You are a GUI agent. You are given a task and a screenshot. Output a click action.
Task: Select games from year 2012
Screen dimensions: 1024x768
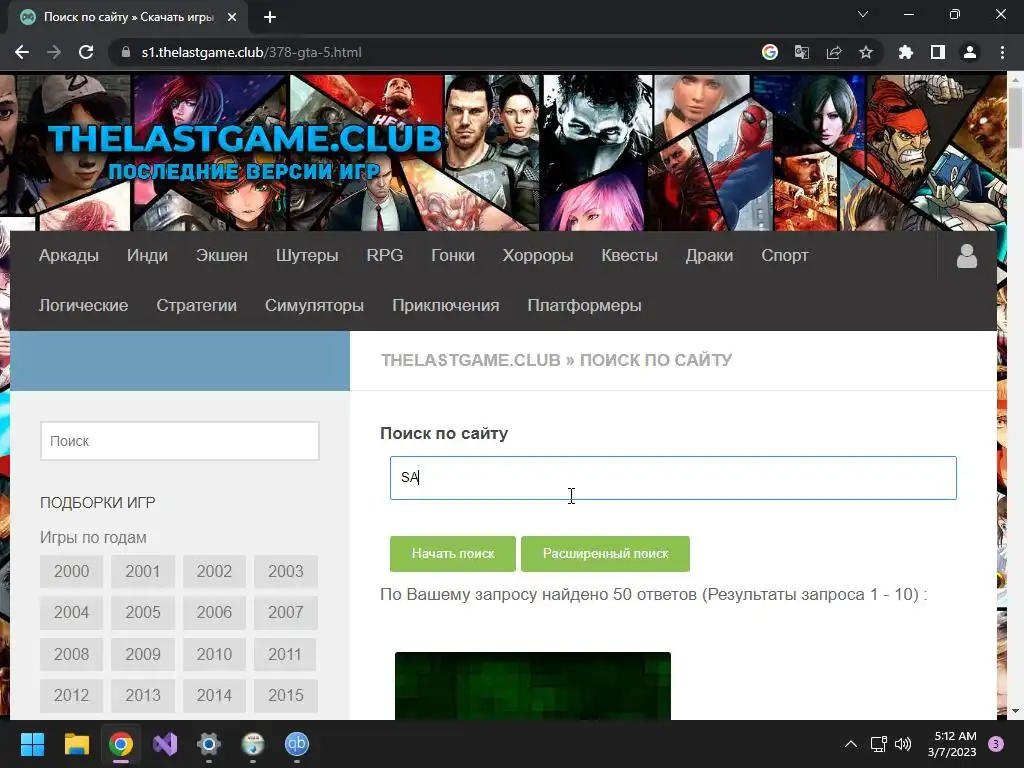71,696
